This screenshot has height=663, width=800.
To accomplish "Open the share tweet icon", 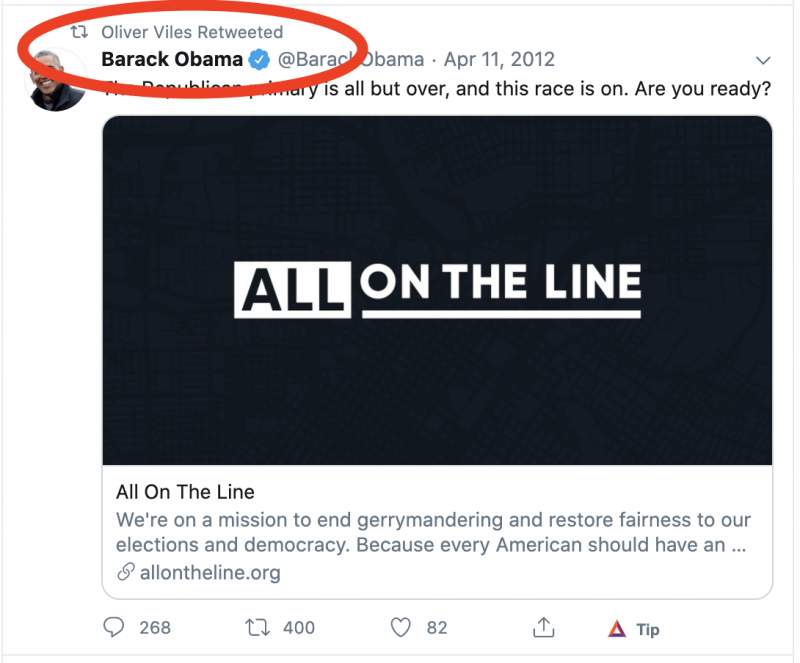I will (544, 627).
